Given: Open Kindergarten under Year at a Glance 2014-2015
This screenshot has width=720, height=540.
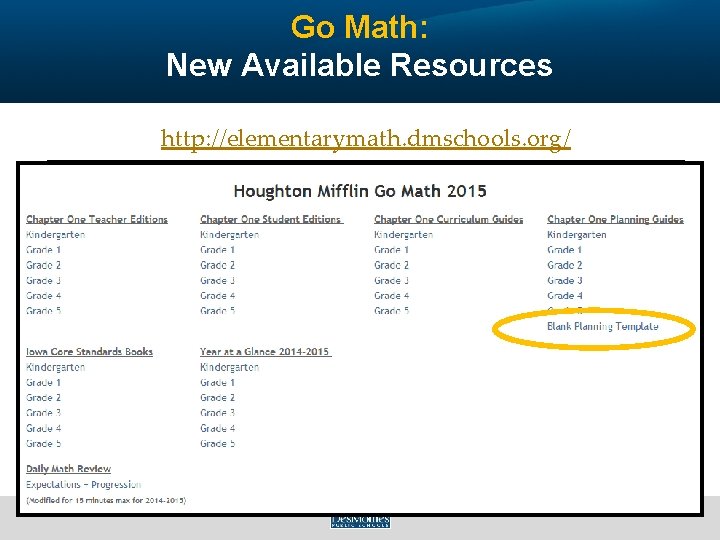Looking at the screenshot, I should [x=230, y=367].
